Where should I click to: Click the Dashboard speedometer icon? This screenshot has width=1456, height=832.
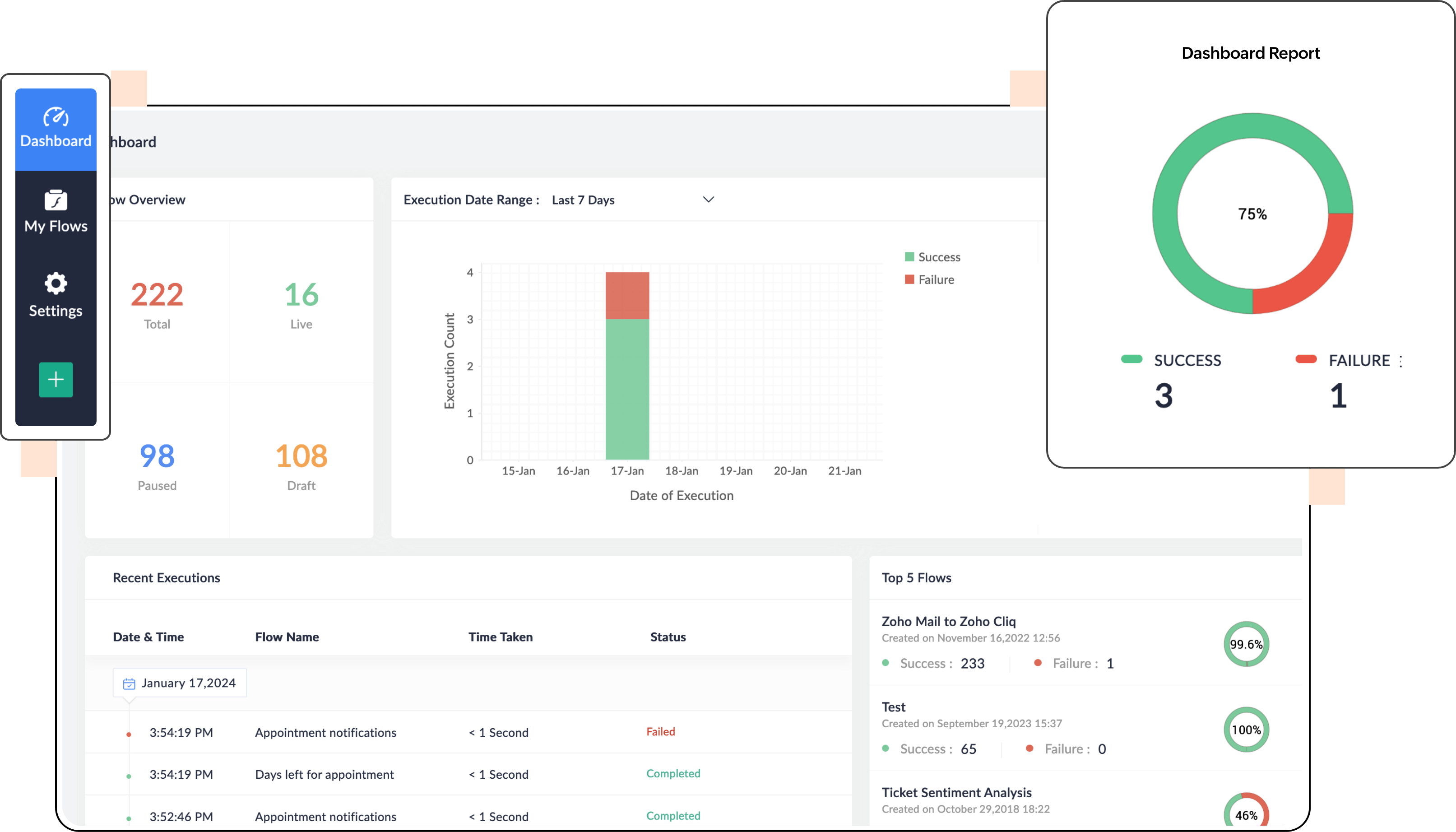[56, 117]
